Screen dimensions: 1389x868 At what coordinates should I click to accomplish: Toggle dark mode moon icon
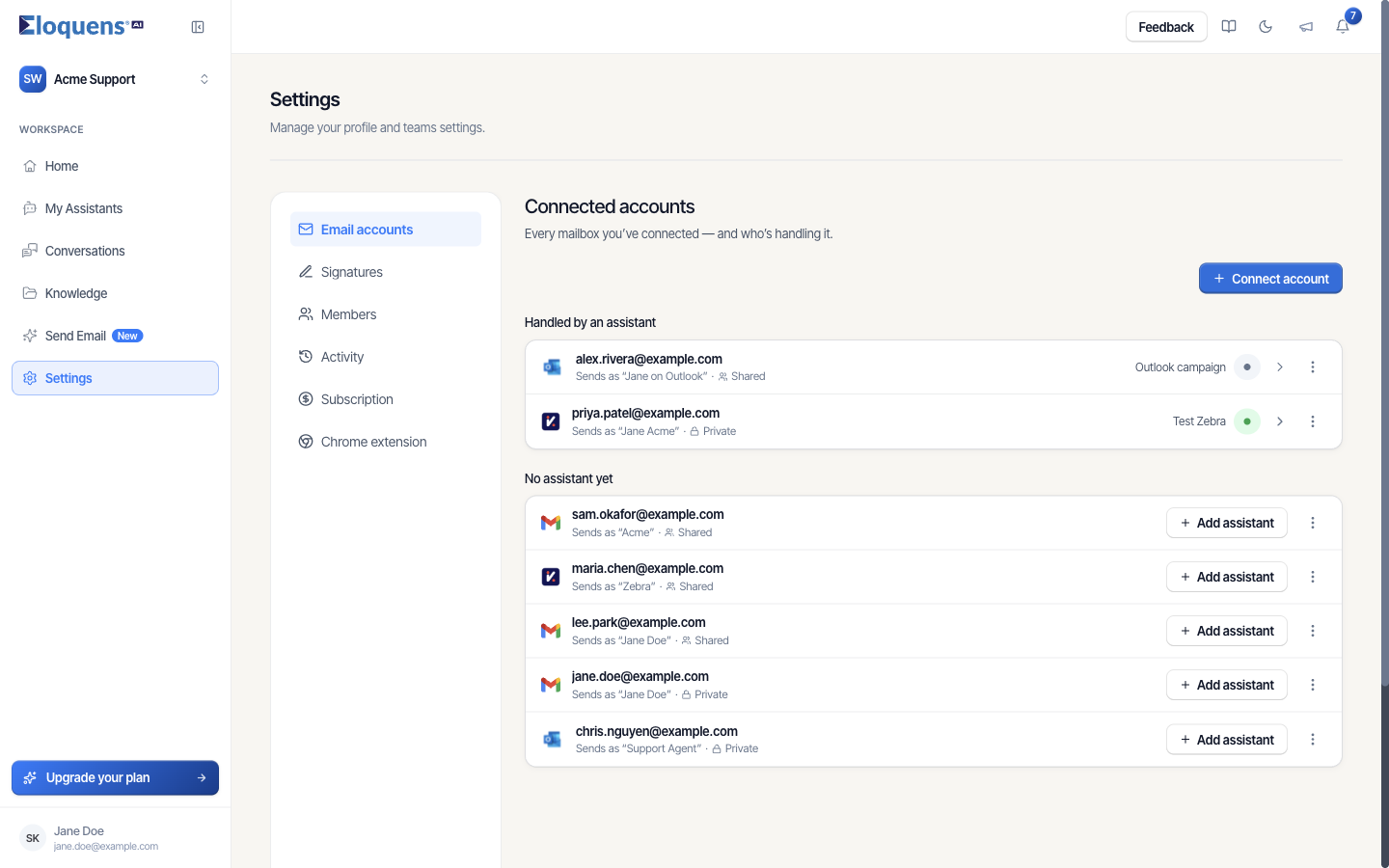click(1266, 27)
